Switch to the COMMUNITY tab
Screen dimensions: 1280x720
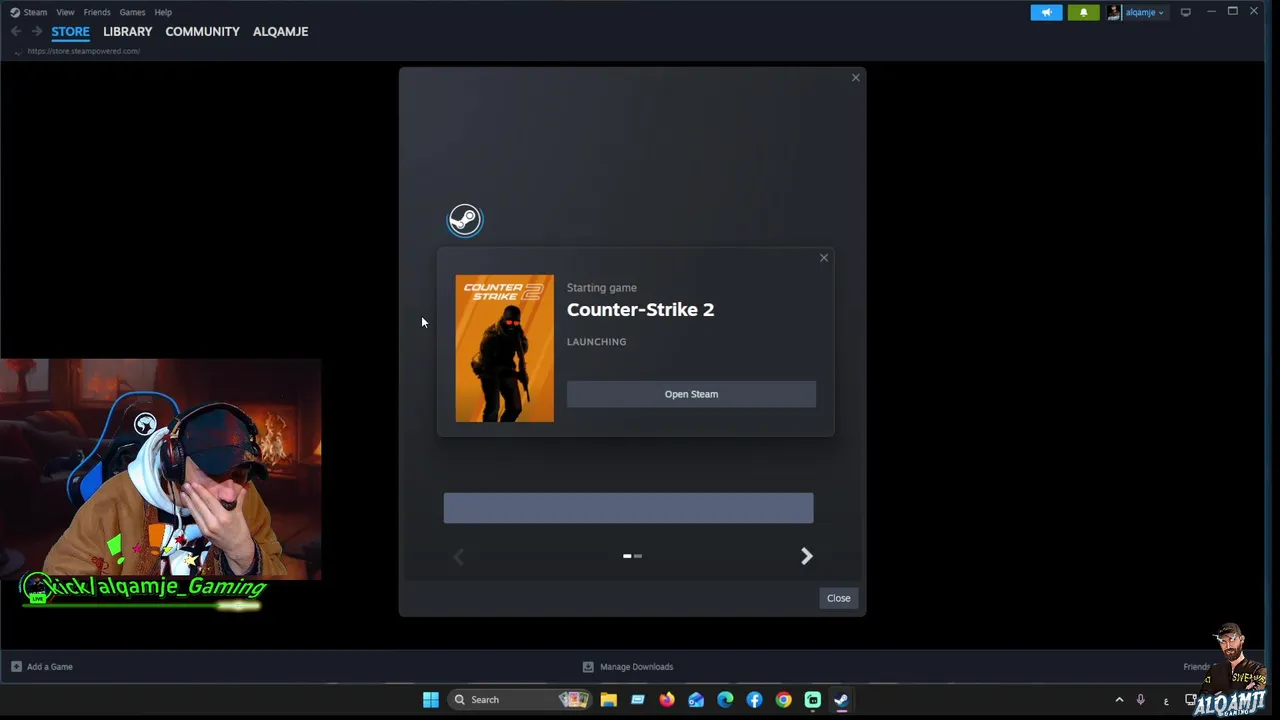click(202, 32)
